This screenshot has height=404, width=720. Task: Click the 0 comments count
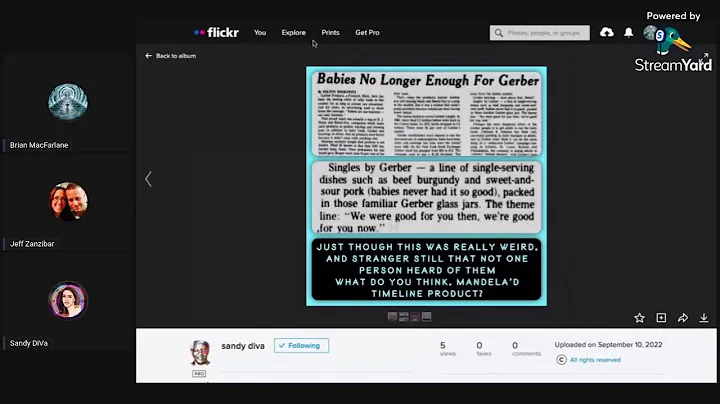526,348
